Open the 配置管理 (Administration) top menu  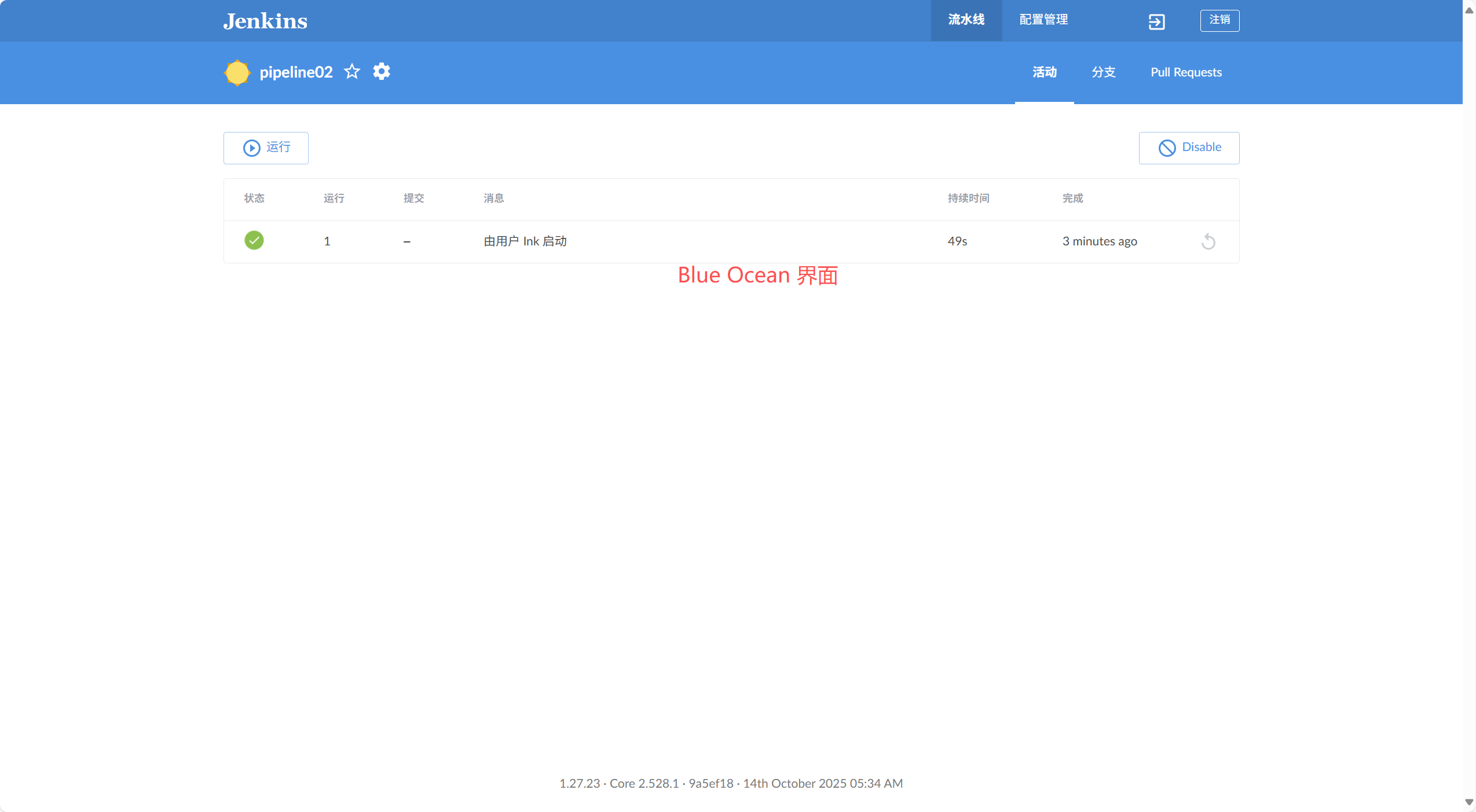click(1043, 20)
